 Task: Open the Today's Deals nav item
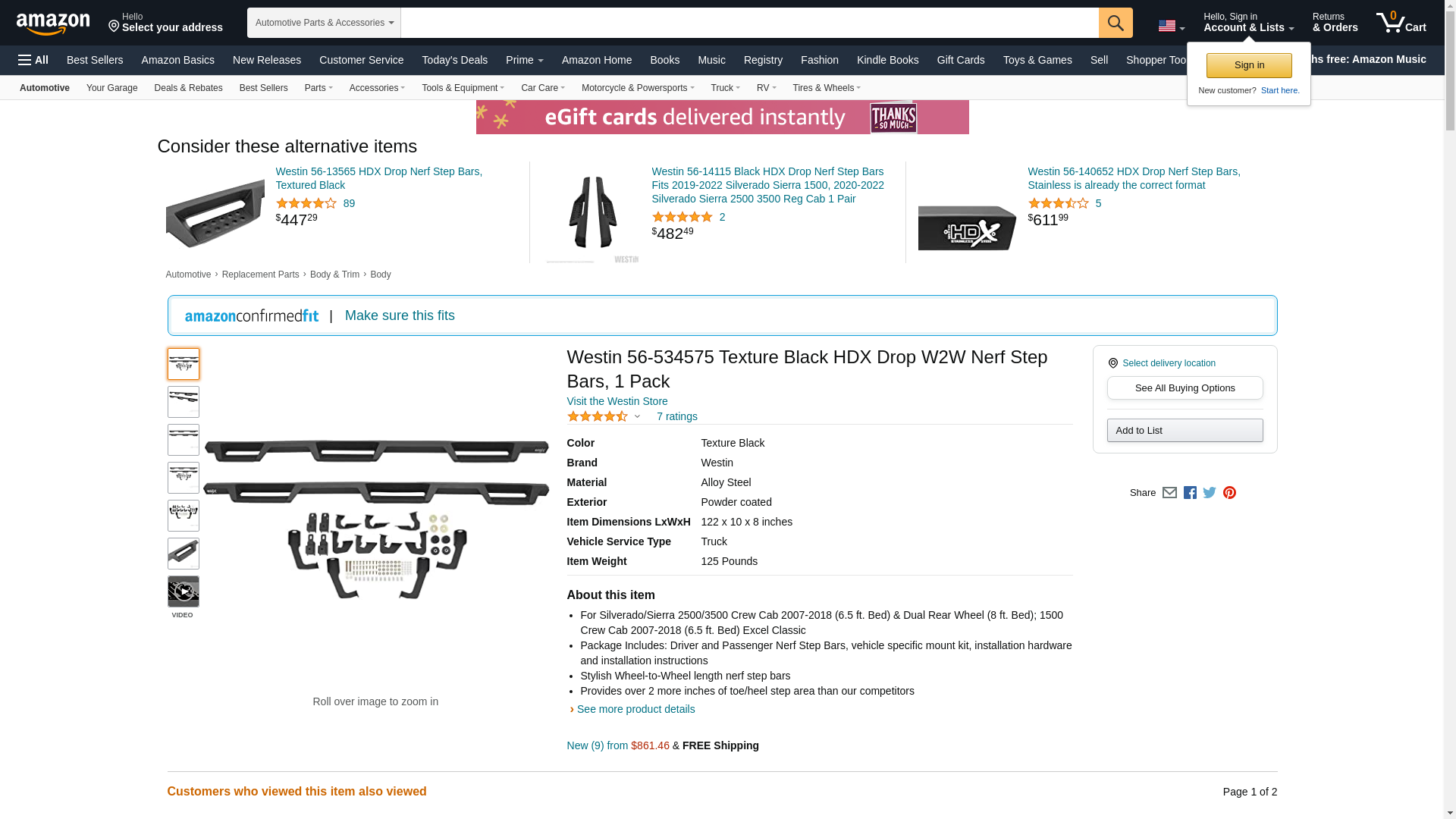(454, 60)
